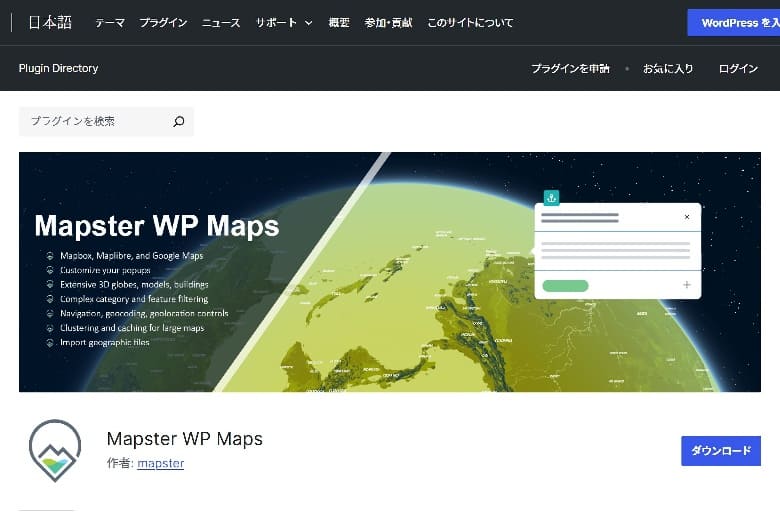Open the 参加・貢献 menu item

click(x=389, y=23)
